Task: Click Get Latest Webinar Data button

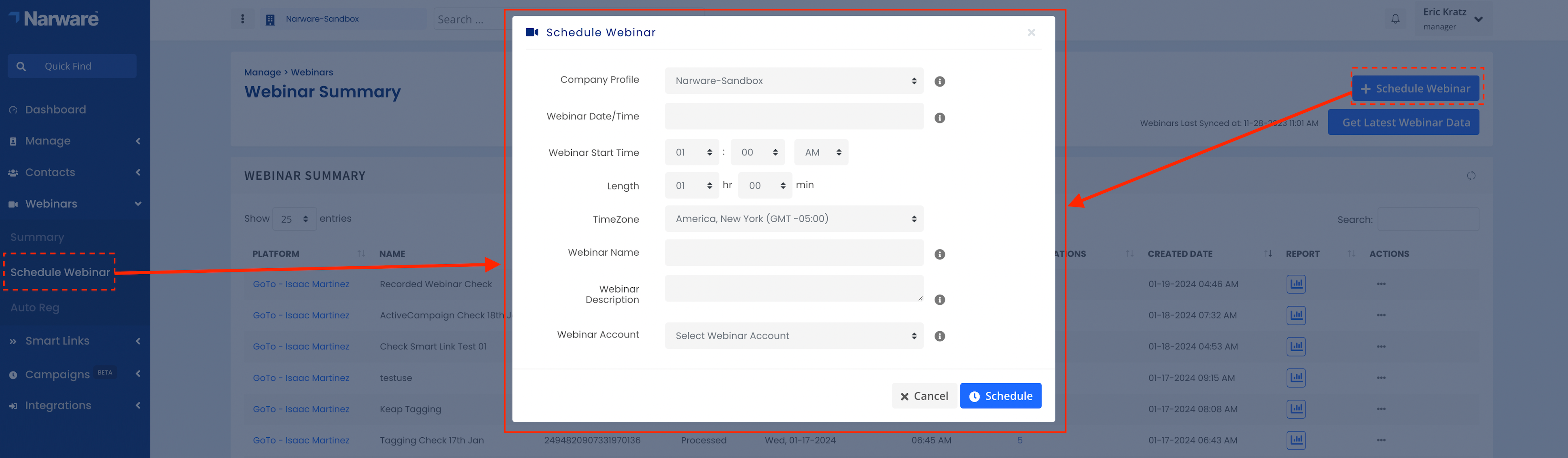Action: pyautogui.click(x=1403, y=123)
